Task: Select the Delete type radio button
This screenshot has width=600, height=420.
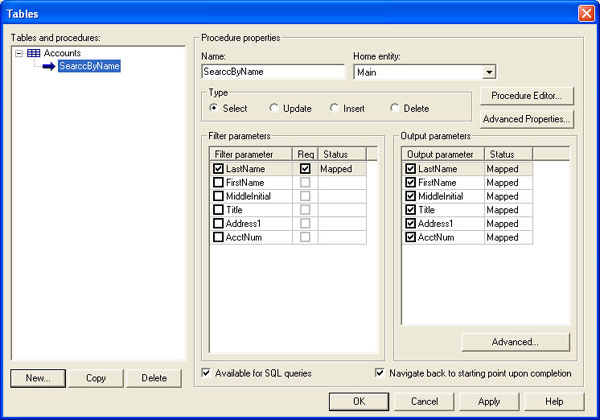Action: point(395,108)
